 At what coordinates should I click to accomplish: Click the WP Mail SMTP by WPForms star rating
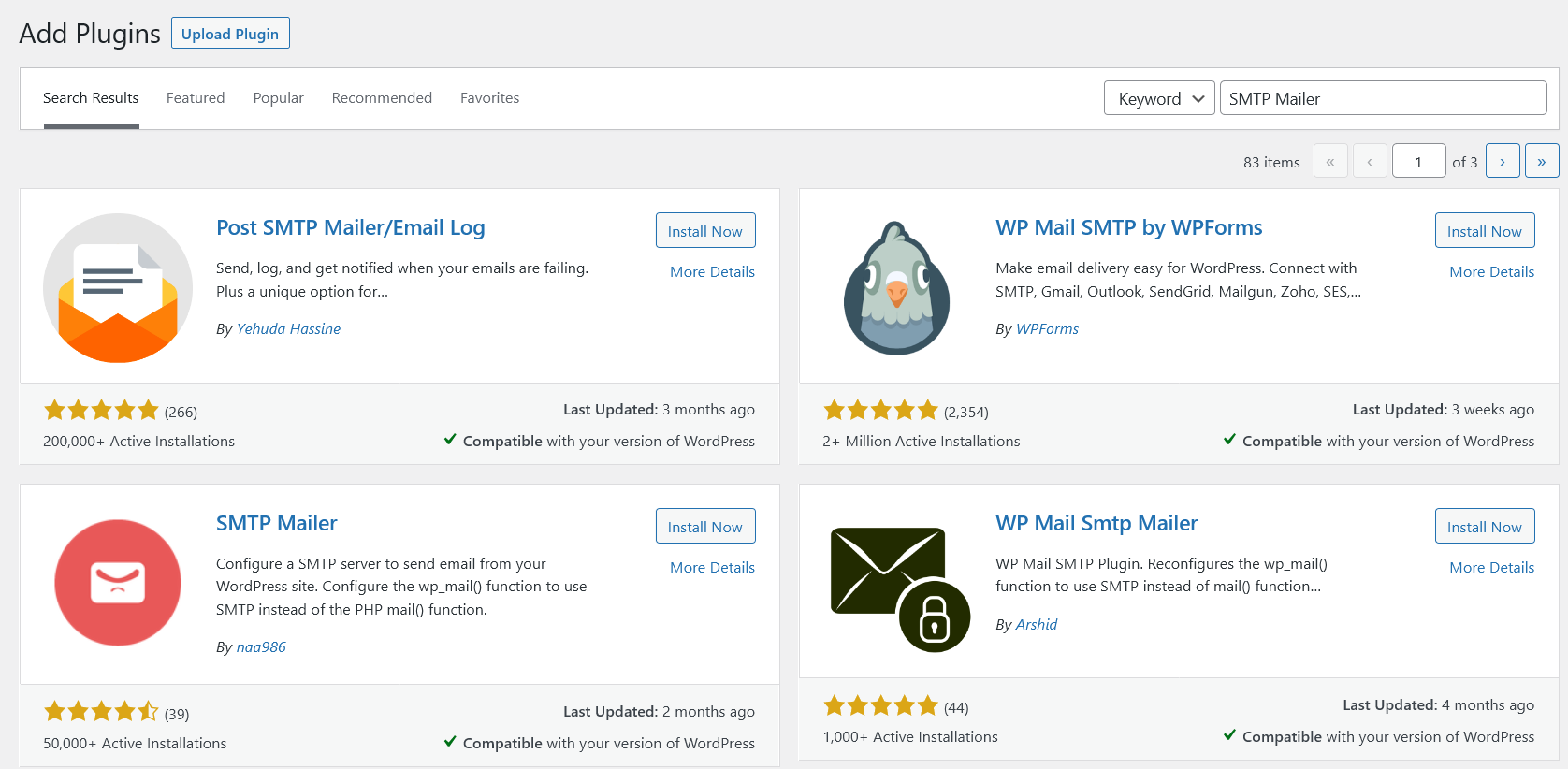click(880, 411)
